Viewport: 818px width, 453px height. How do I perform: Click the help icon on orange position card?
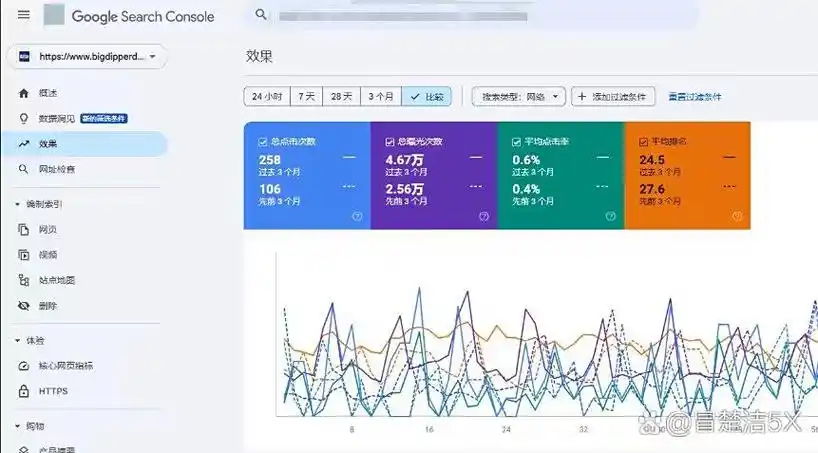737,216
